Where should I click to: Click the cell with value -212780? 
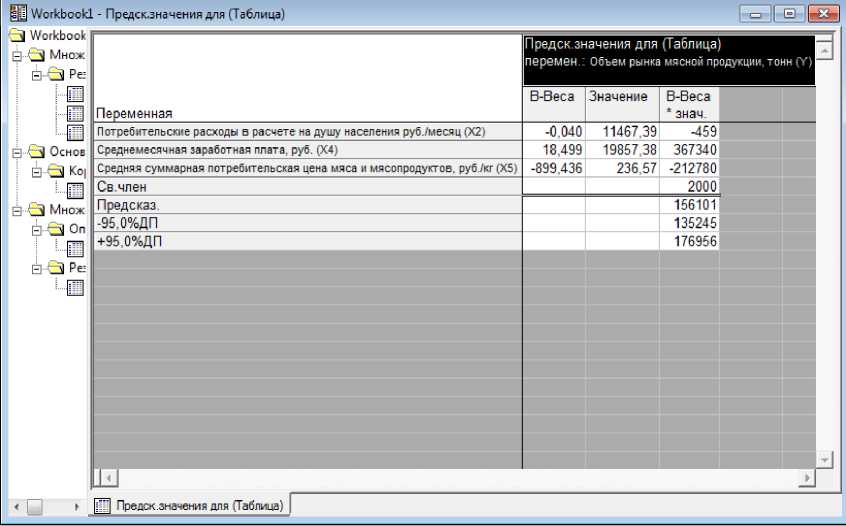tap(689, 168)
